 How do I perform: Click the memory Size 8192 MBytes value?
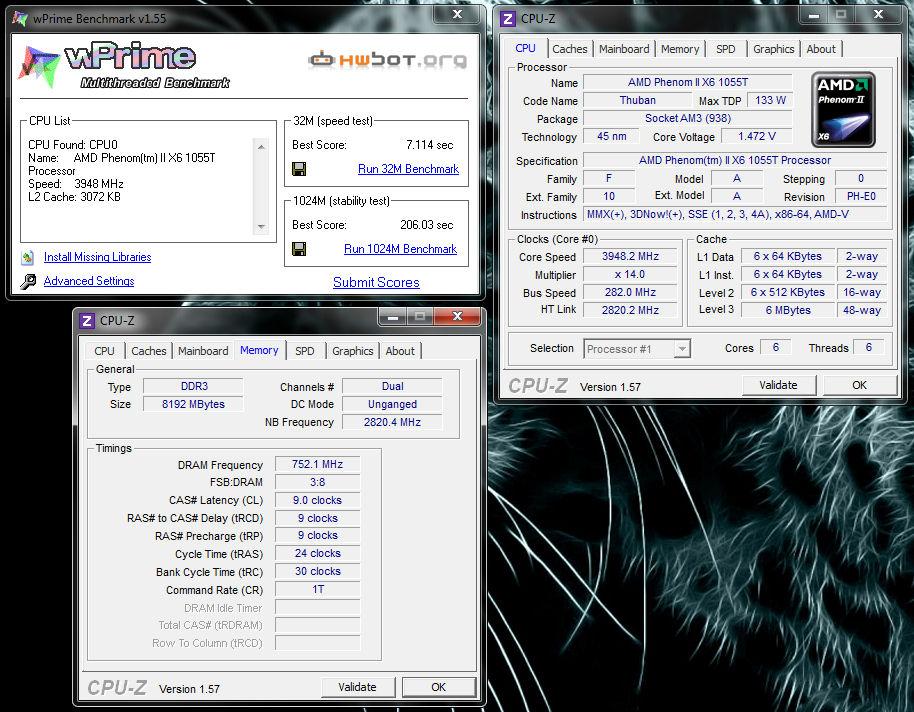tap(193, 404)
